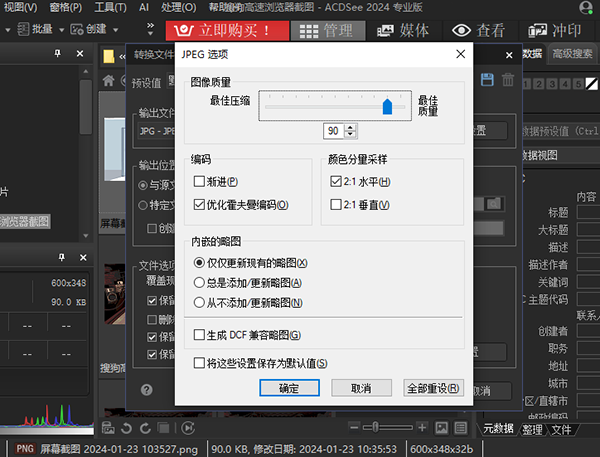
Task: Click left panel scroll down arrow
Action: pyautogui.click(x=86, y=236)
